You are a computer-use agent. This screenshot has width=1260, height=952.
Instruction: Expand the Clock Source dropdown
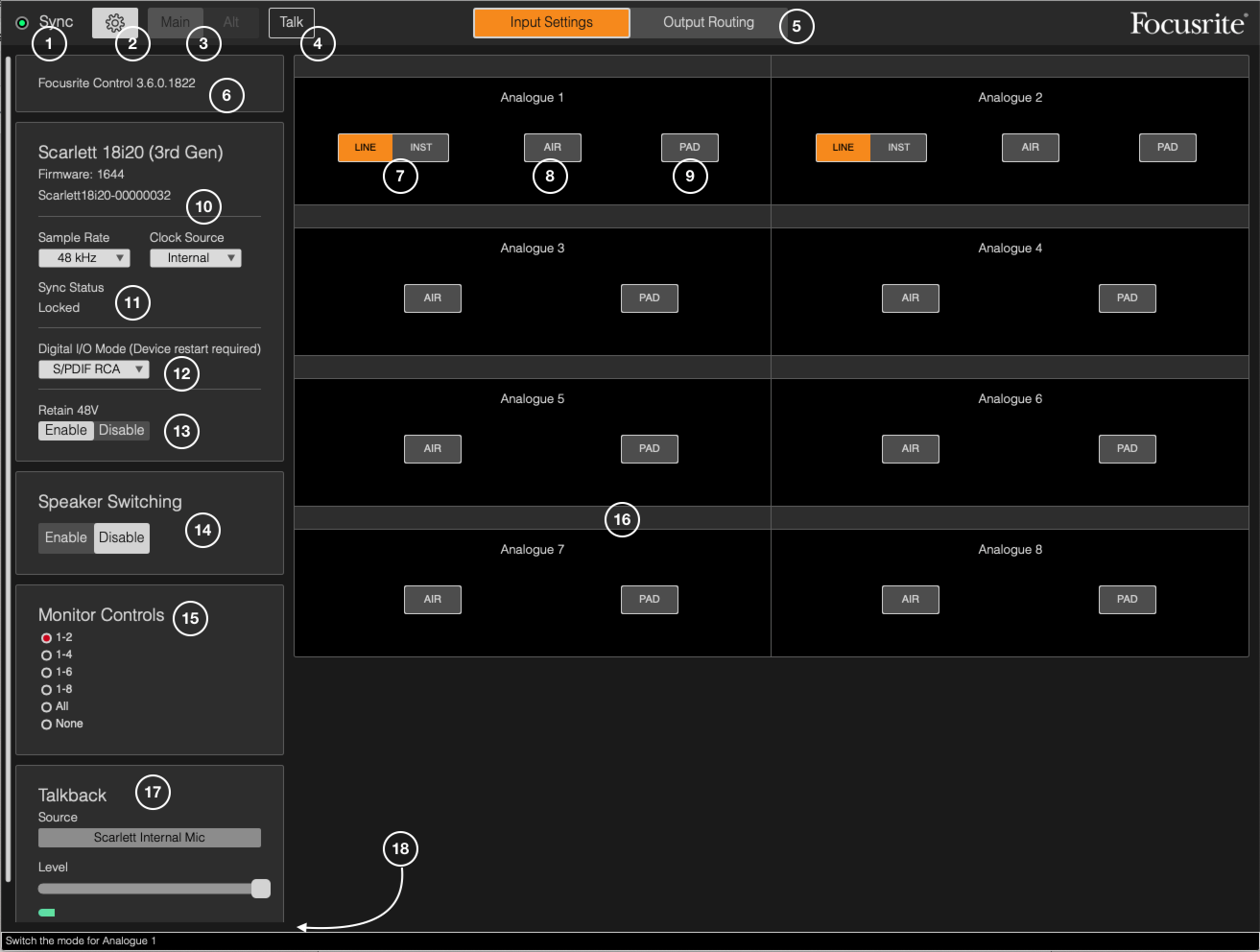coord(195,258)
